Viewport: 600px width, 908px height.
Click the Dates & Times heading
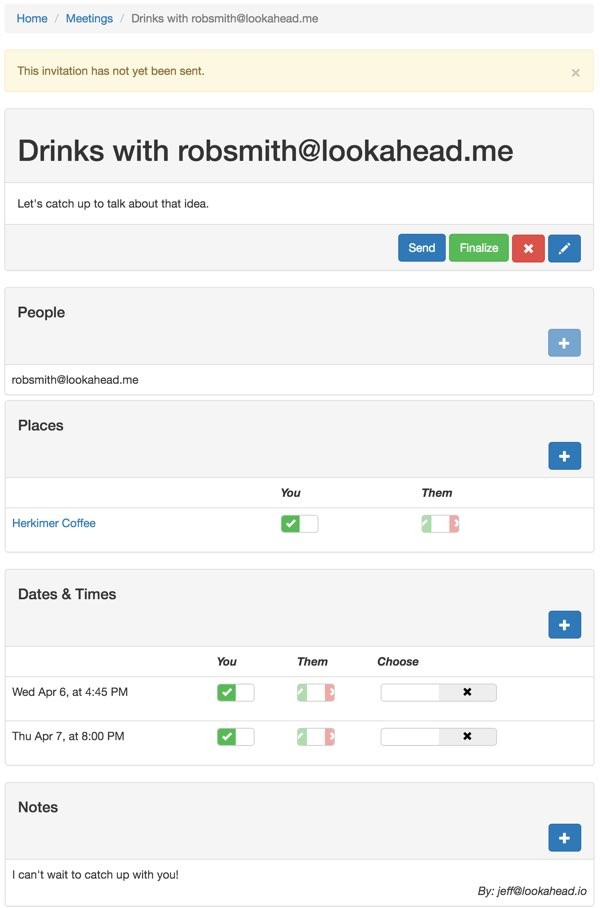coord(67,594)
